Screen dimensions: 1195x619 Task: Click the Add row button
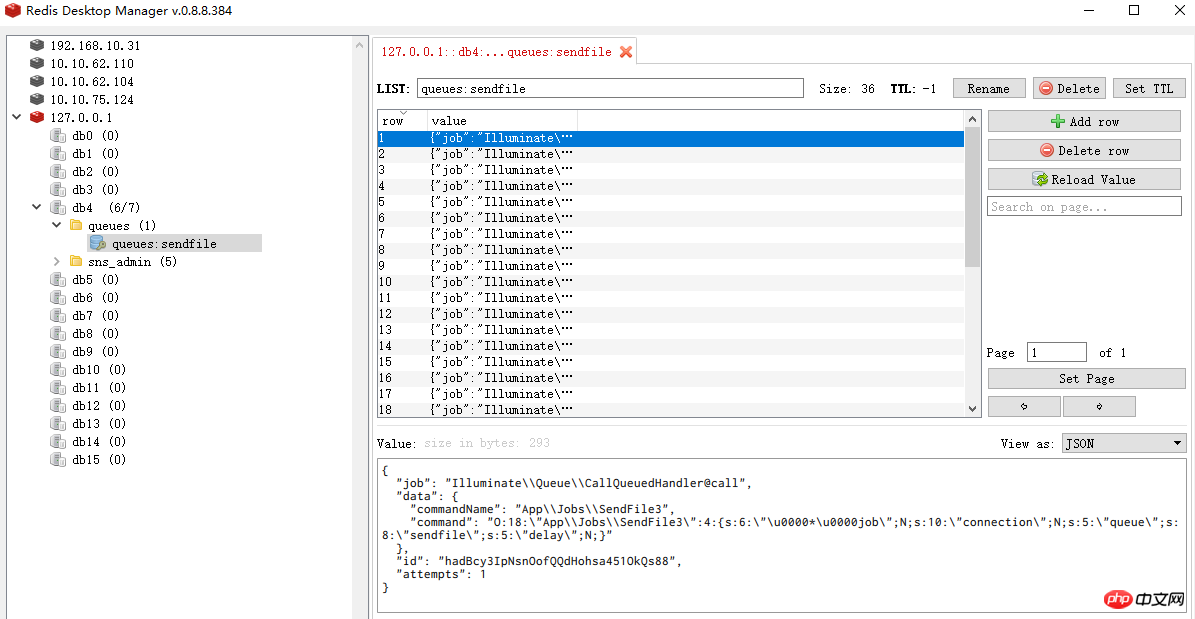(1084, 121)
